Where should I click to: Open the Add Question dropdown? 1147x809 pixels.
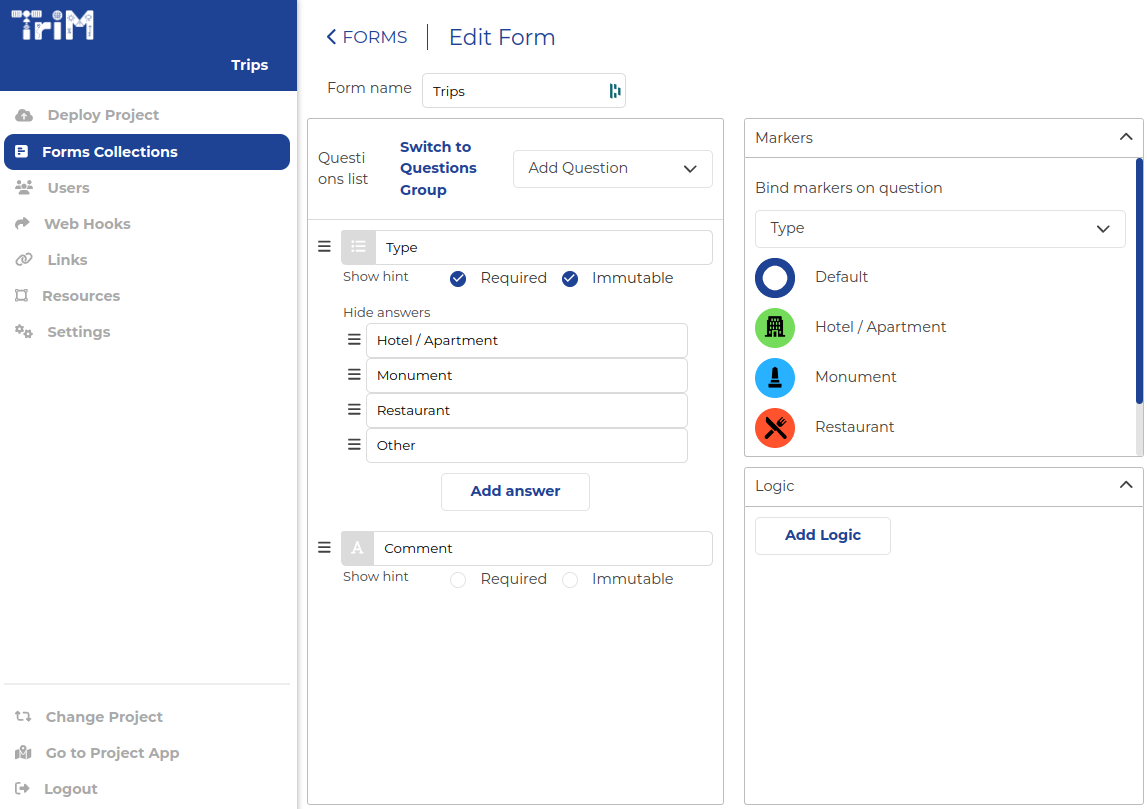[x=612, y=169]
